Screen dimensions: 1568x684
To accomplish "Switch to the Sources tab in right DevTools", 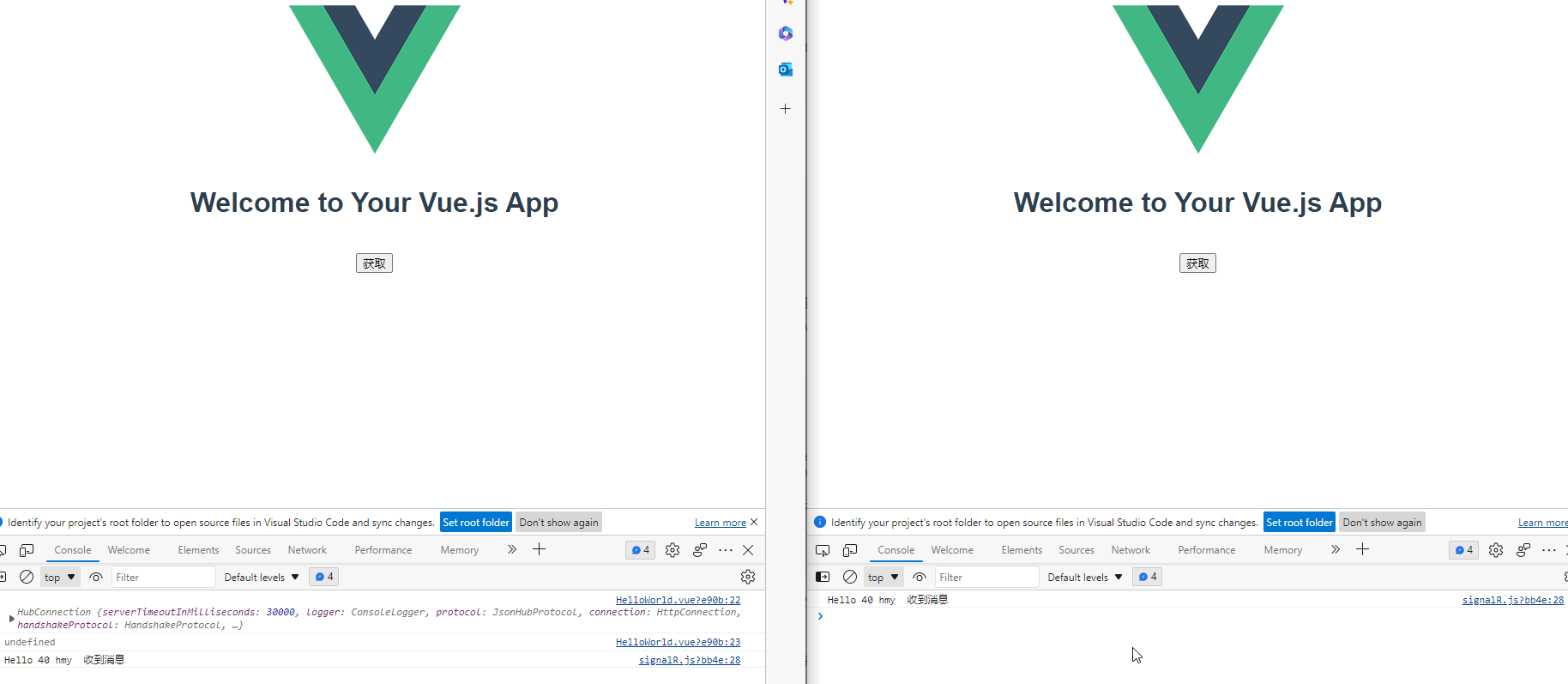I will [x=1076, y=550].
